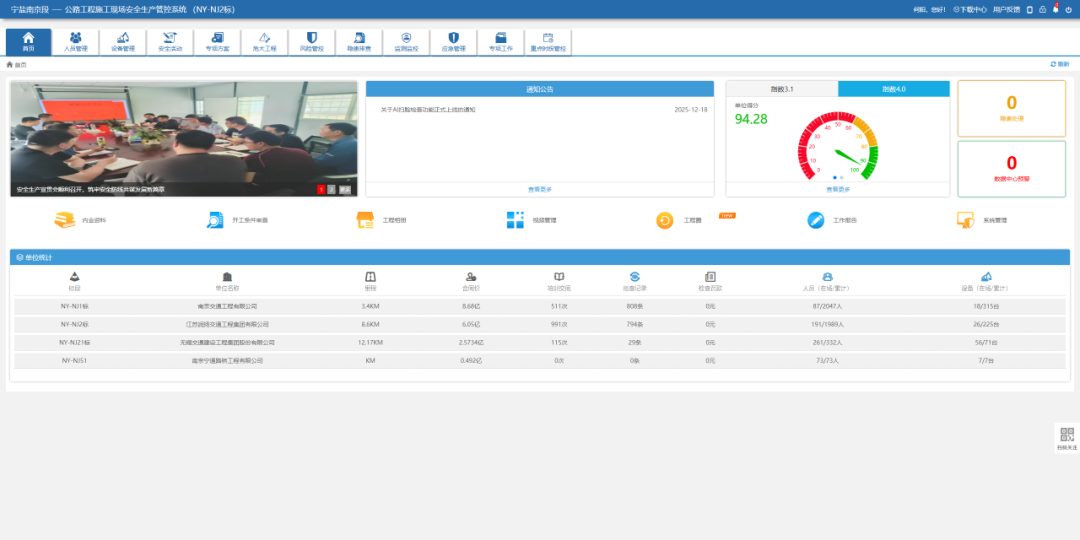Click the 87/2047人 personnel cell

pos(826,306)
